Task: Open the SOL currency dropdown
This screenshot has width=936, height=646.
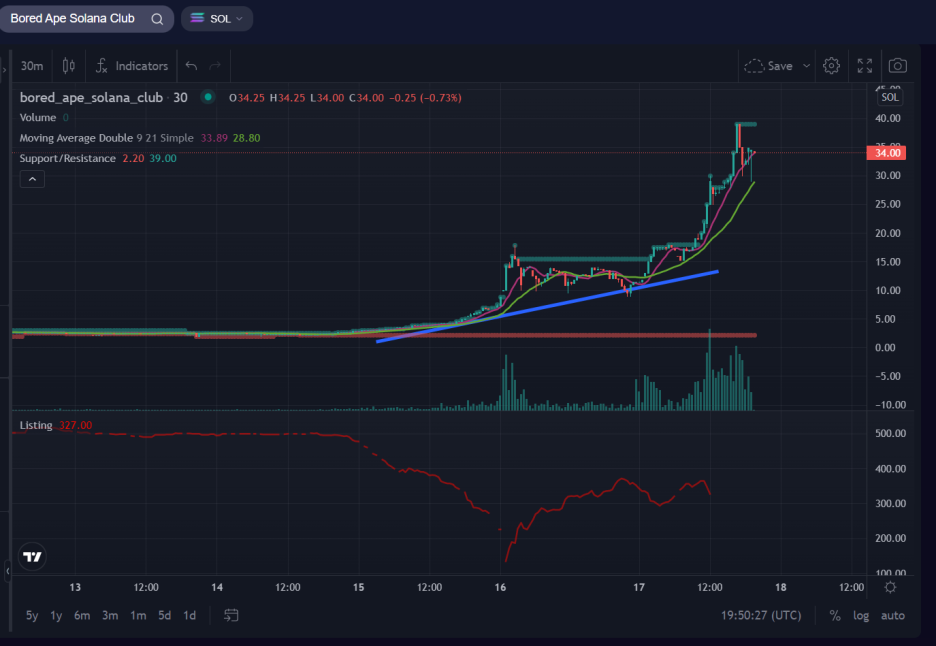Action: pos(217,19)
